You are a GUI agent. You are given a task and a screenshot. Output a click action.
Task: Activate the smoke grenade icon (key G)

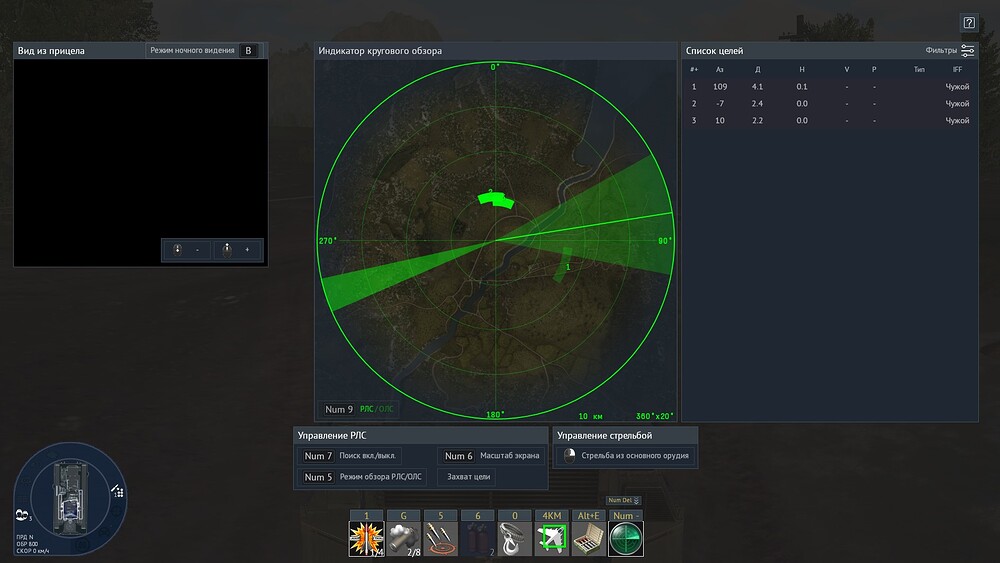(x=403, y=539)
